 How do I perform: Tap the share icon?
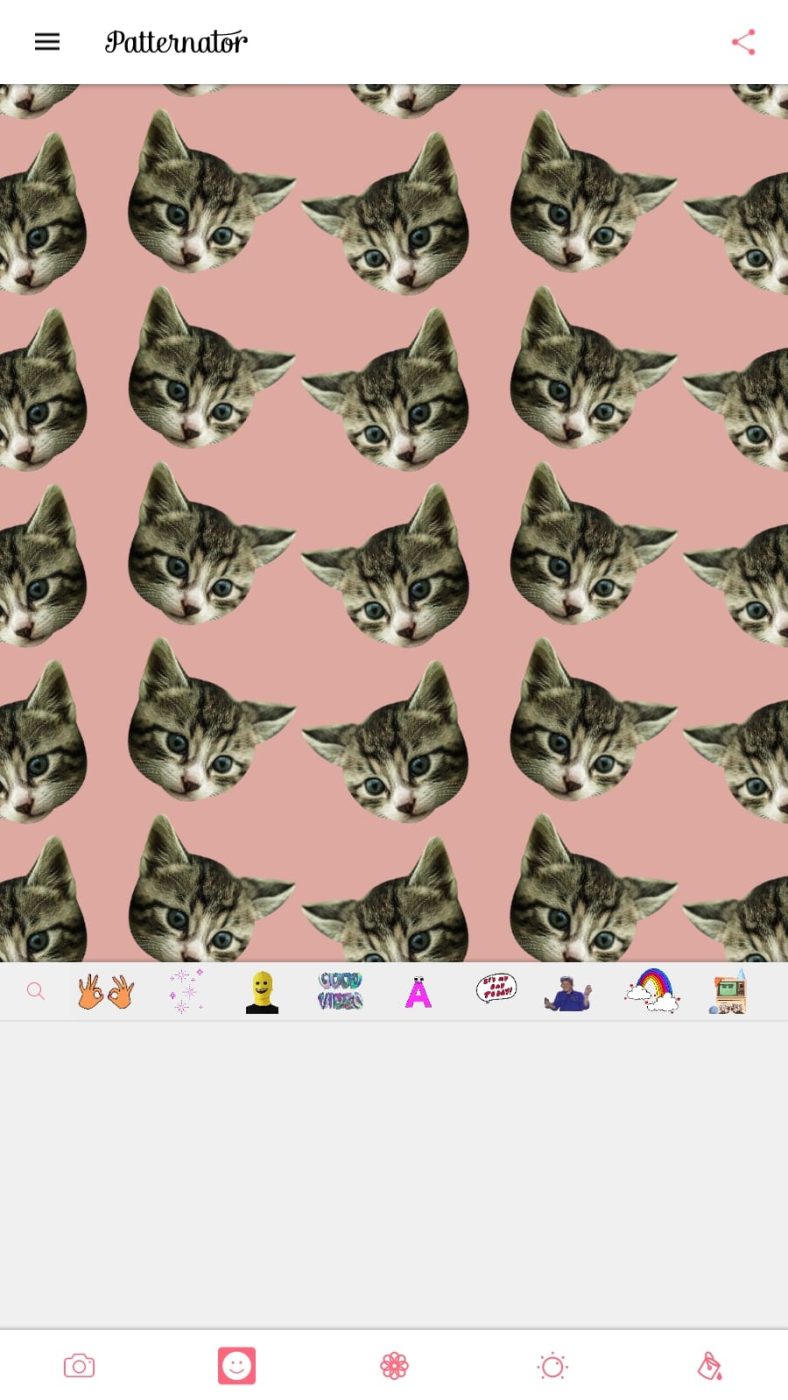[743, 42]
